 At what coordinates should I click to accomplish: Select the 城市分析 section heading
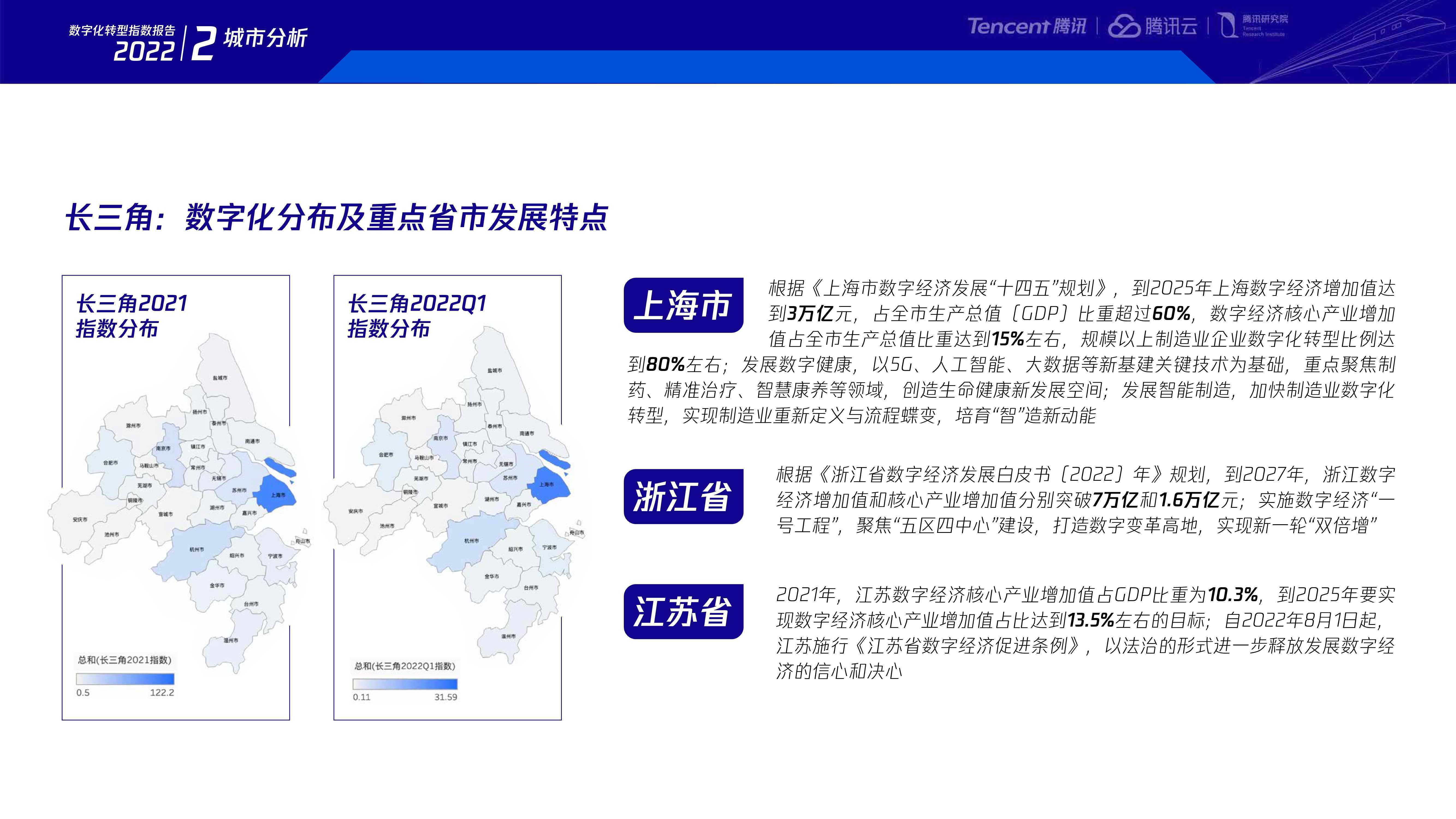point(265,38)
